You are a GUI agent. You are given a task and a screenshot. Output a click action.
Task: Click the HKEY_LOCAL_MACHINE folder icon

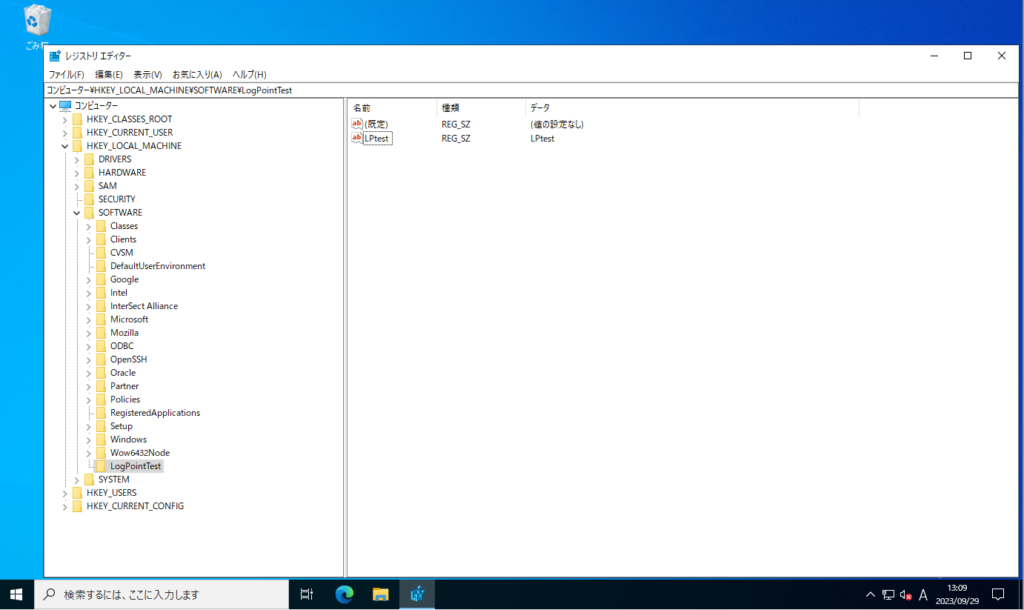77,146
